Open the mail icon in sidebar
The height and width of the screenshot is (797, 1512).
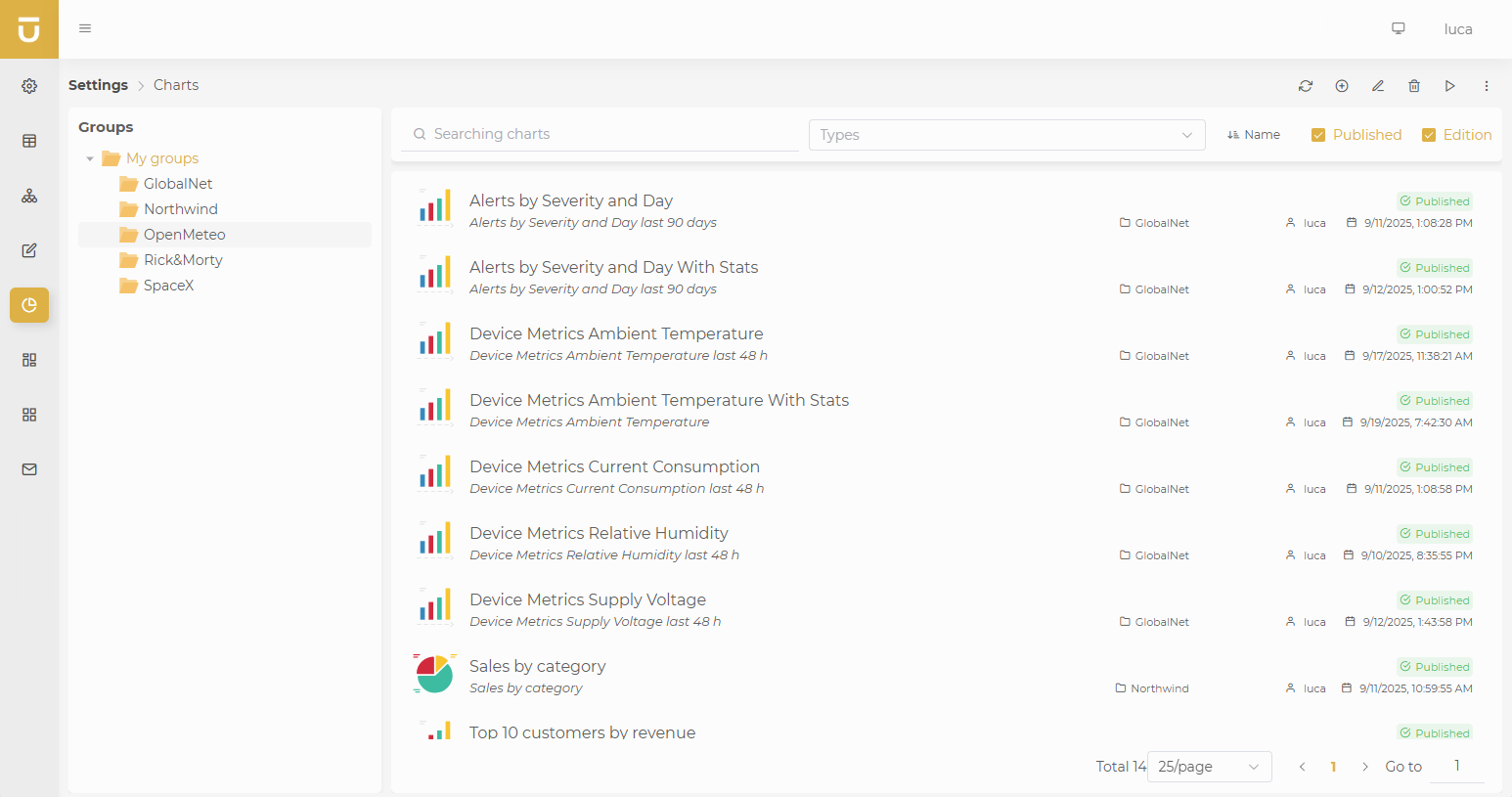pyautogui.click(x=29, y=469)
